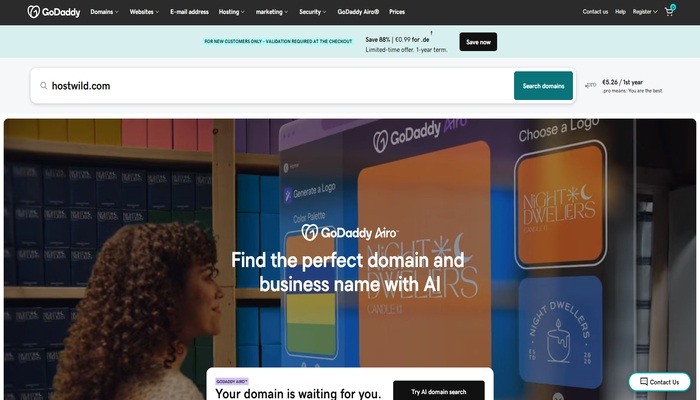
Task: Select the blue candle Night Dwellers logo
Action: [560, 333]
